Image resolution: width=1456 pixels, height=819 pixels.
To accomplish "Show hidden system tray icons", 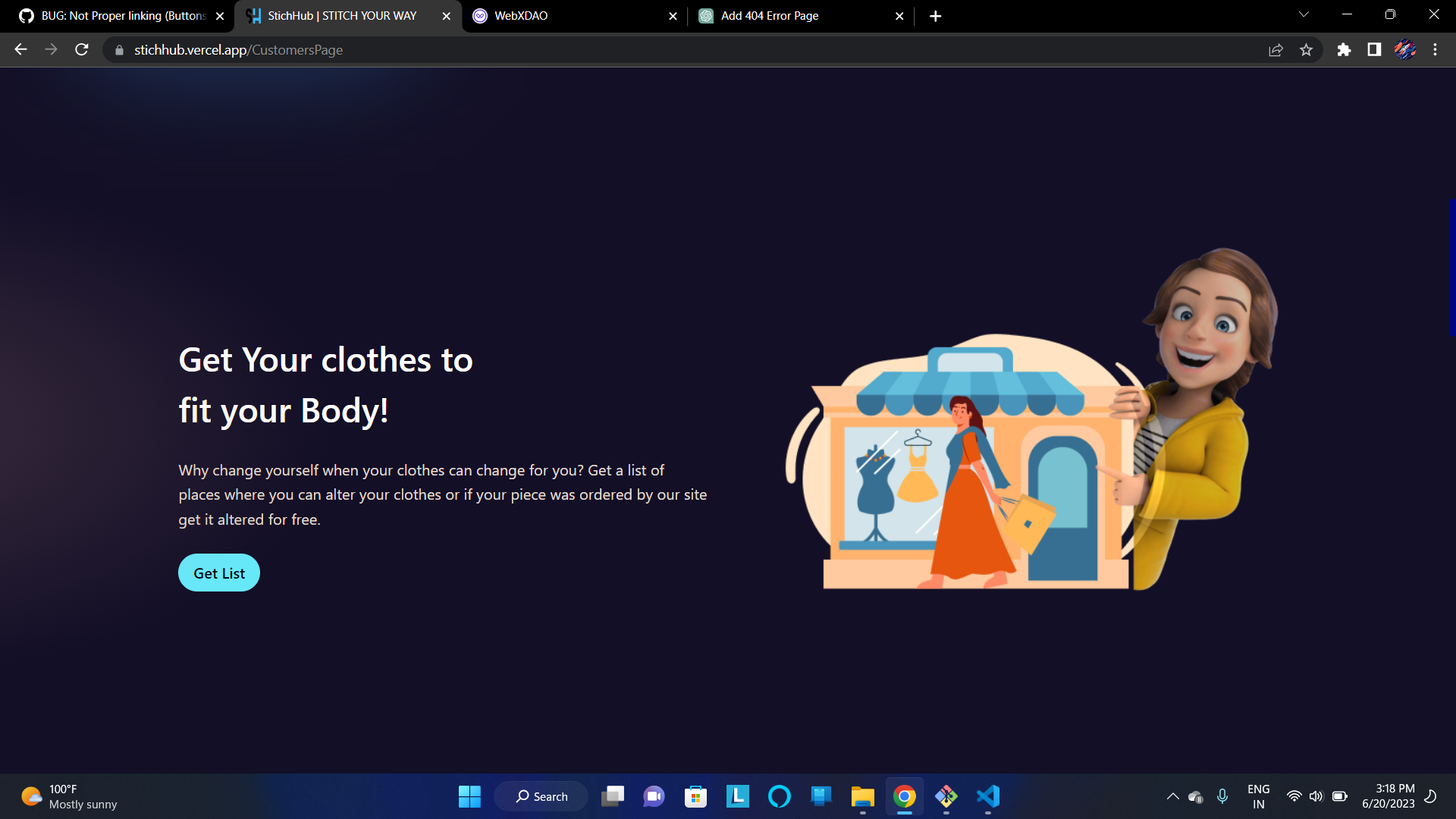I will 1172,796.
